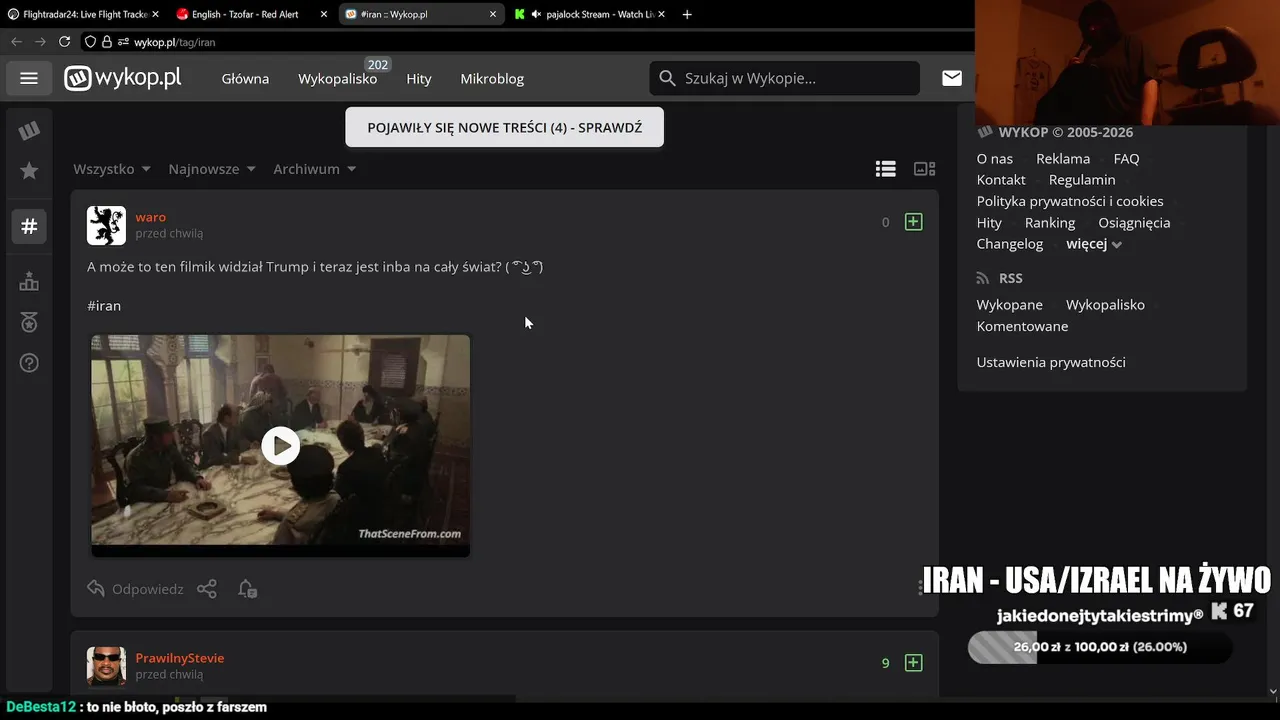Open the Hity menu item
Viewport: 1280px width, 720px height.
(x=419, y=78)
